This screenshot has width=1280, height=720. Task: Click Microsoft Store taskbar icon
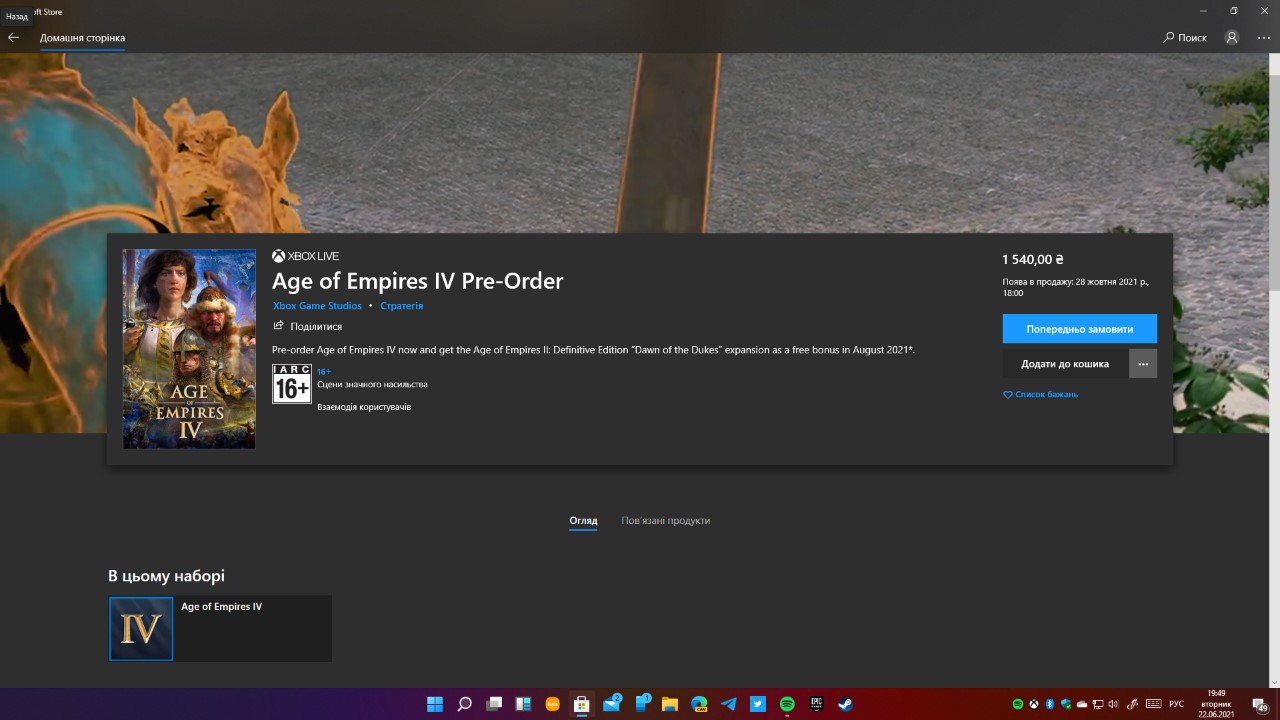(x=581, y=704)
